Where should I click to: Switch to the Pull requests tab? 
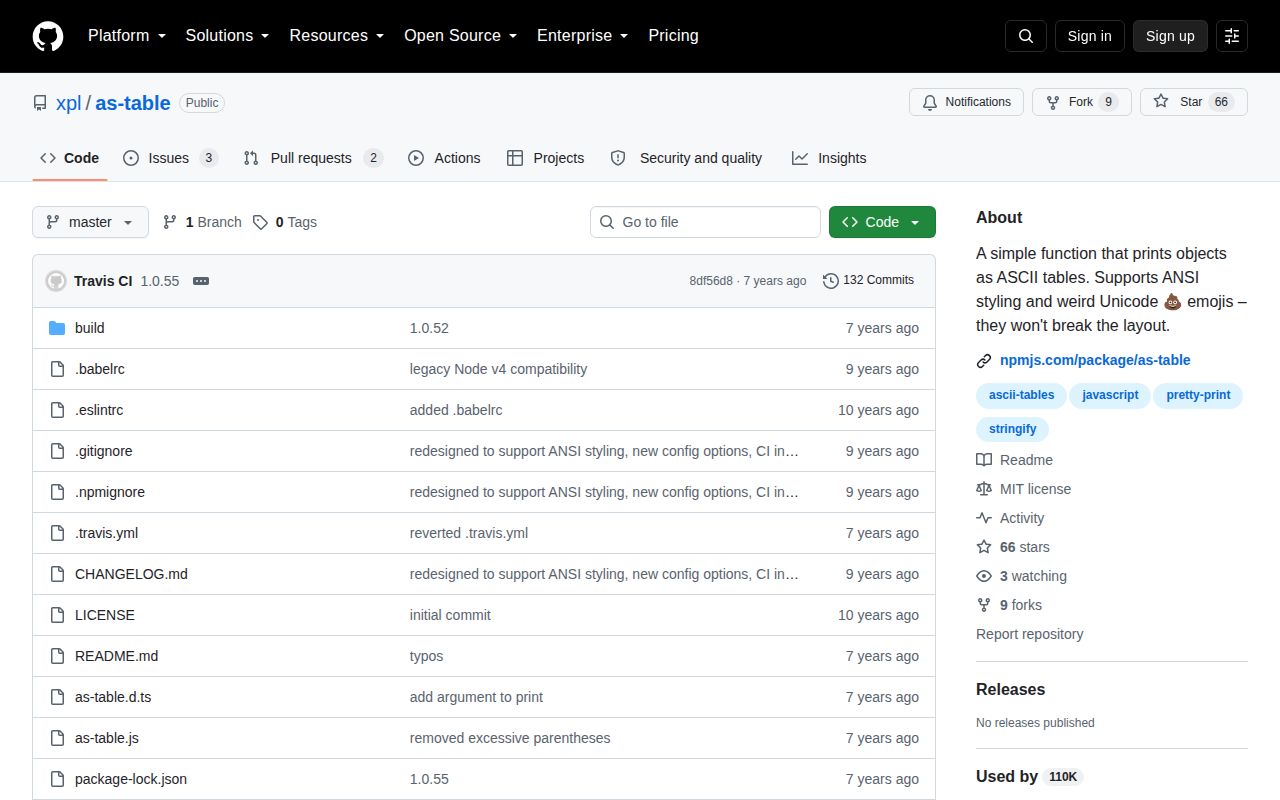pos(312,158)
